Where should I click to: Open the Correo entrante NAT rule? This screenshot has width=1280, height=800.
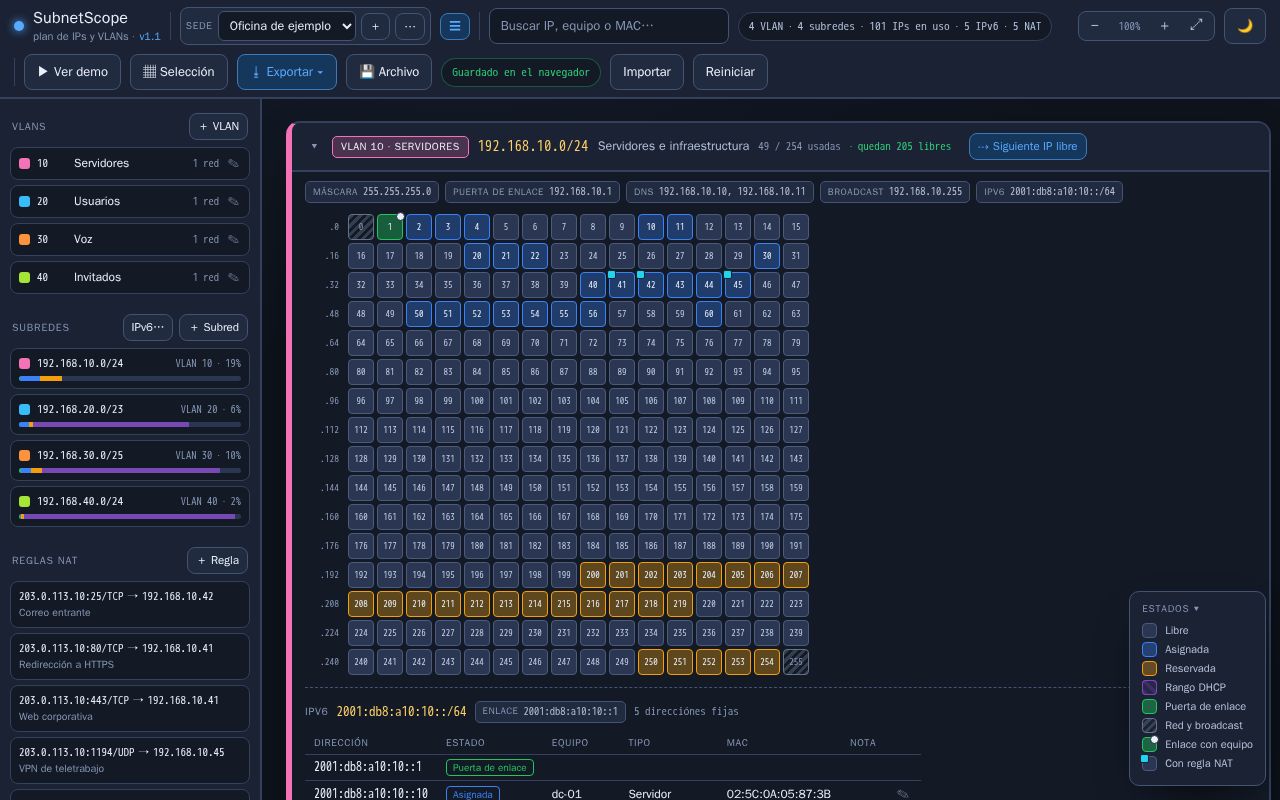(130, 604)
